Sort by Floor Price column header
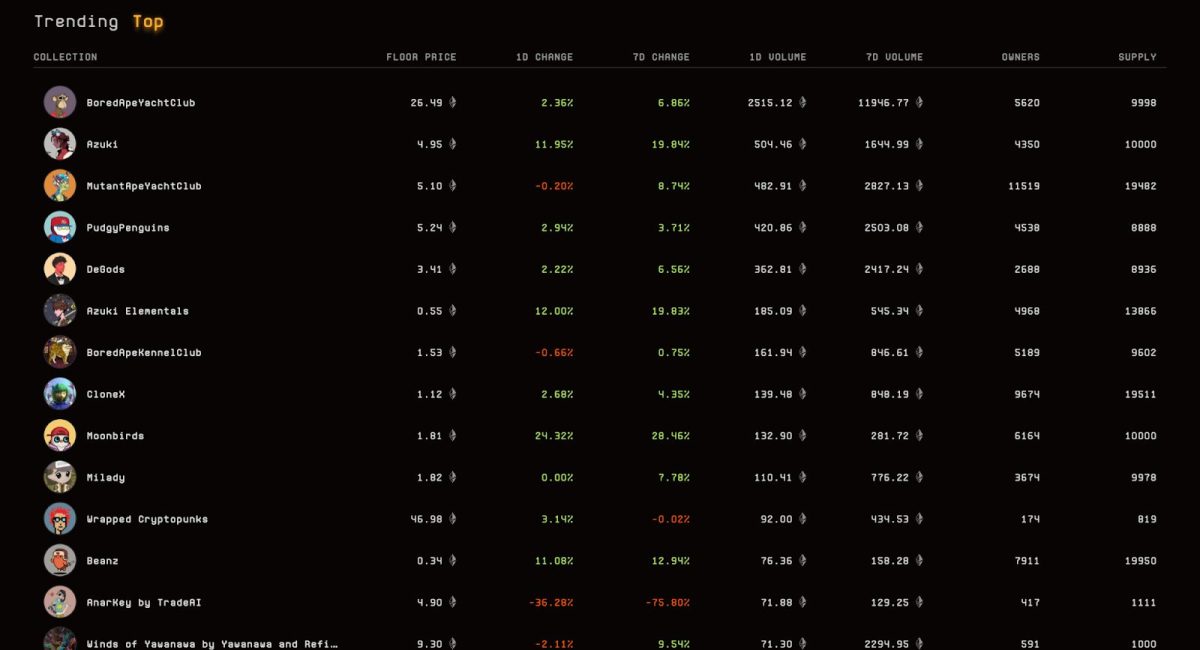Screen dimensions: 1200x650 (x=421, y=57)
